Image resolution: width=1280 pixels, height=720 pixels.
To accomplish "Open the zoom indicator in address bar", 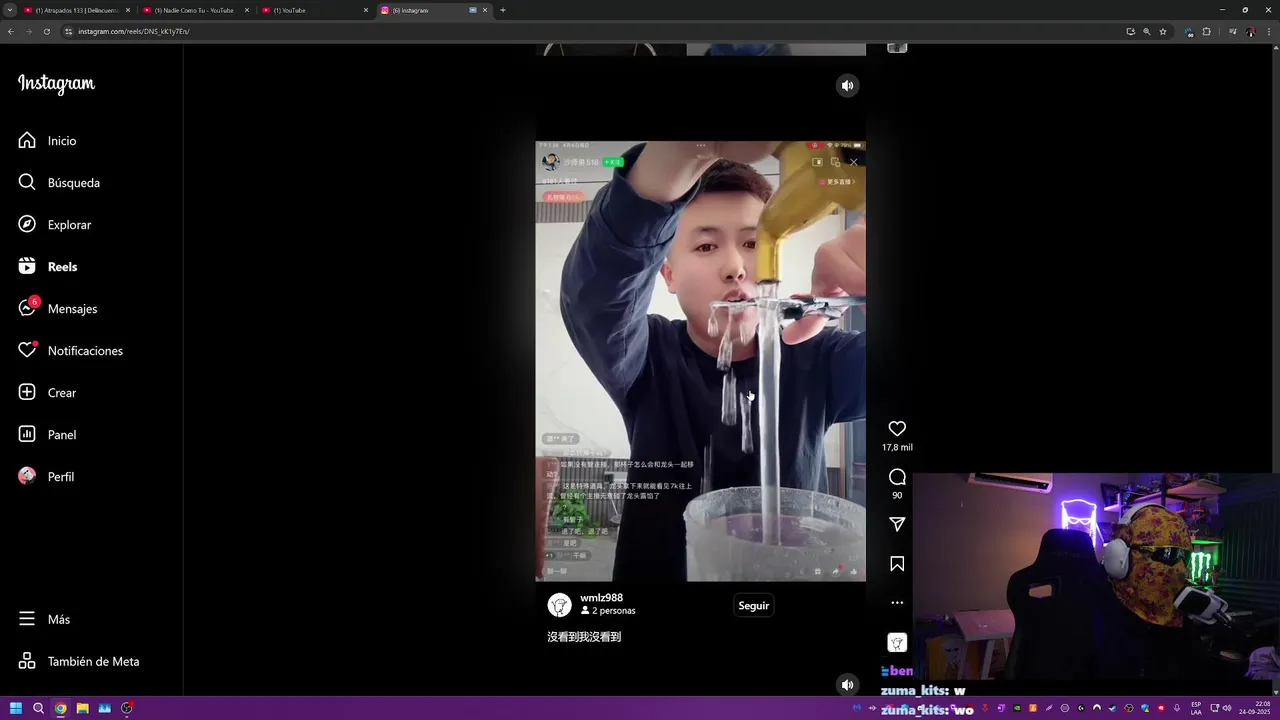I will click(x=1146, y=31).
